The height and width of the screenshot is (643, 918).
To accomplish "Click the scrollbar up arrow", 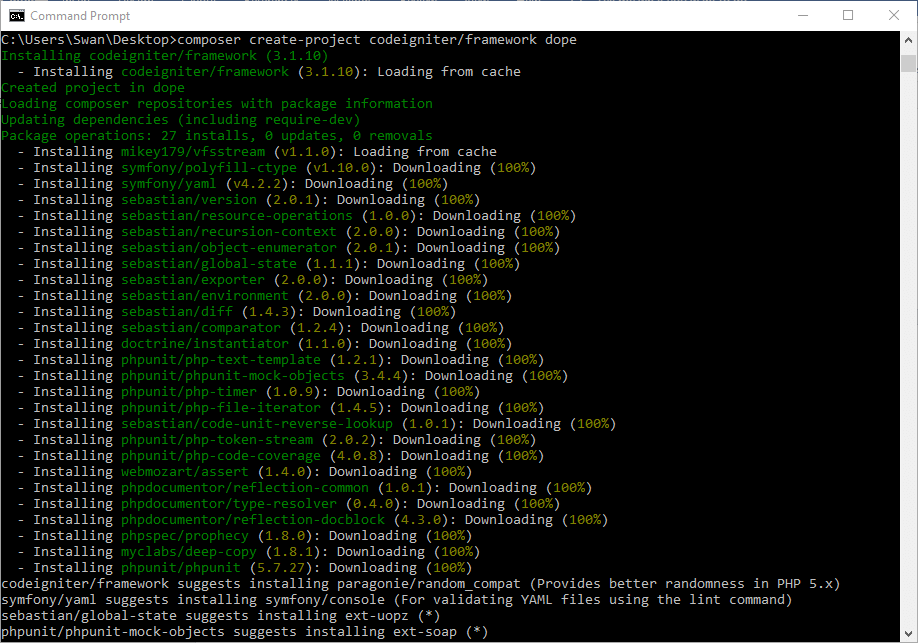I will (x=908, y=40).
